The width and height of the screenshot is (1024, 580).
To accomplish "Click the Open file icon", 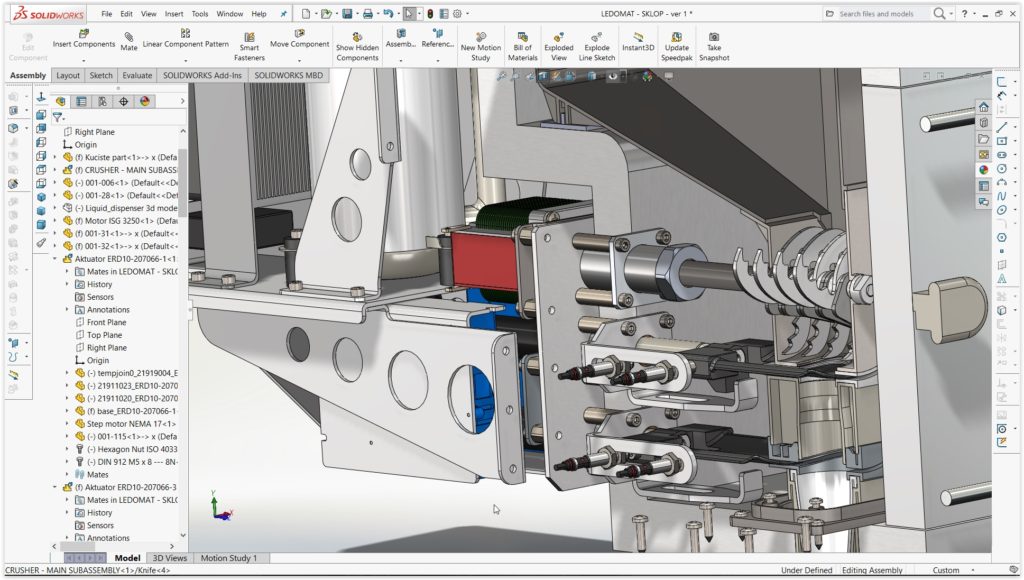I will [325, 13].
